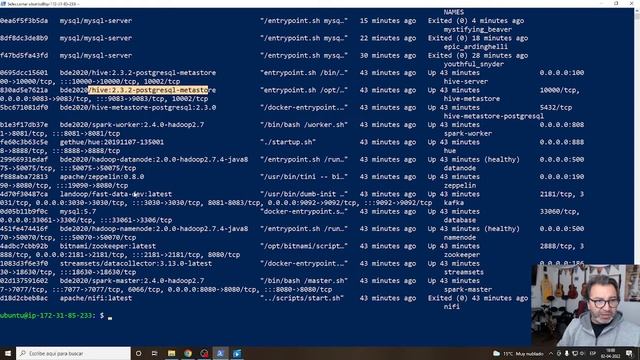Click container ID f47bd5fa43fd
The width and height of the screenshot is (640, 360).
[24, 56]
